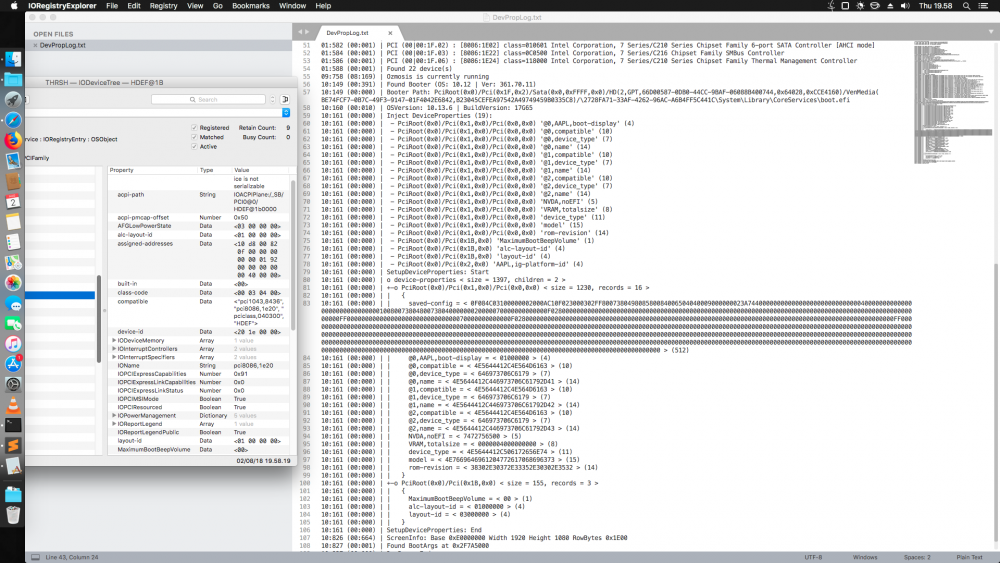Open iTunes in the Dock
Screen dimensions: 1000x563
13,344
